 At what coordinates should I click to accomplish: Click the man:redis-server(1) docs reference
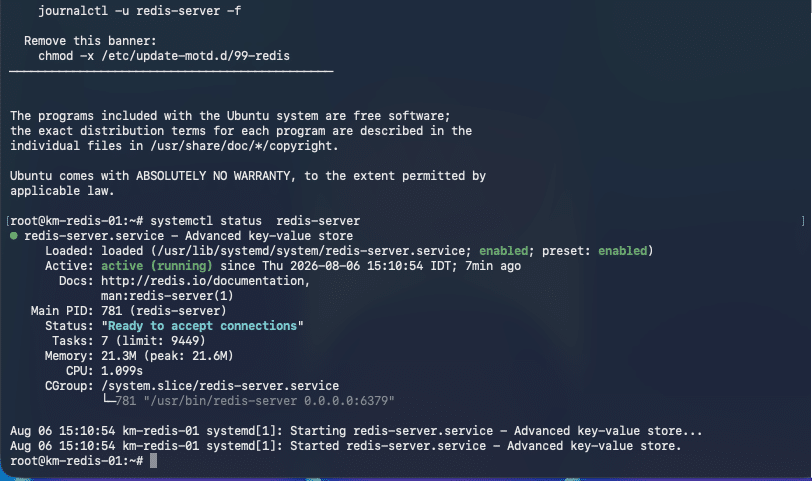[167, 296]
